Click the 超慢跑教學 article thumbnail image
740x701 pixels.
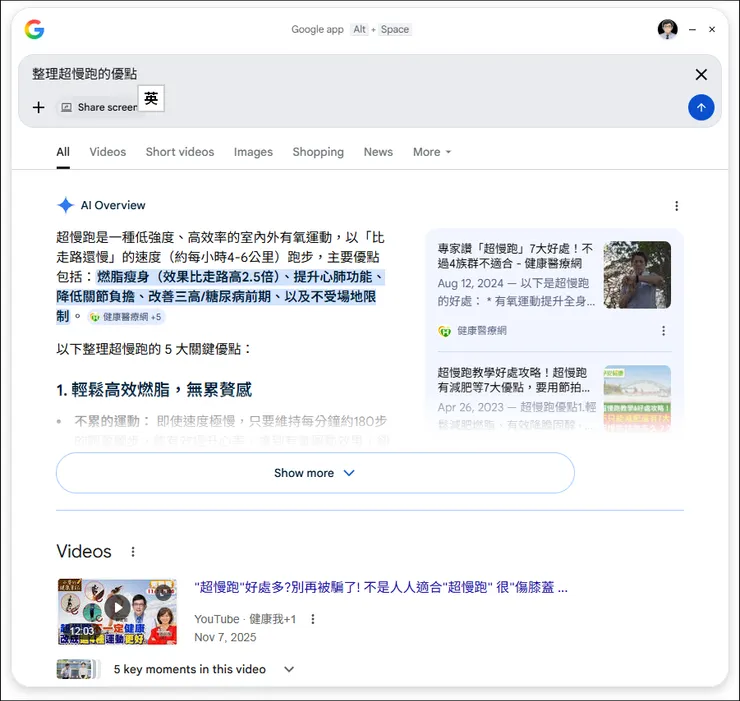pos(637,398)
